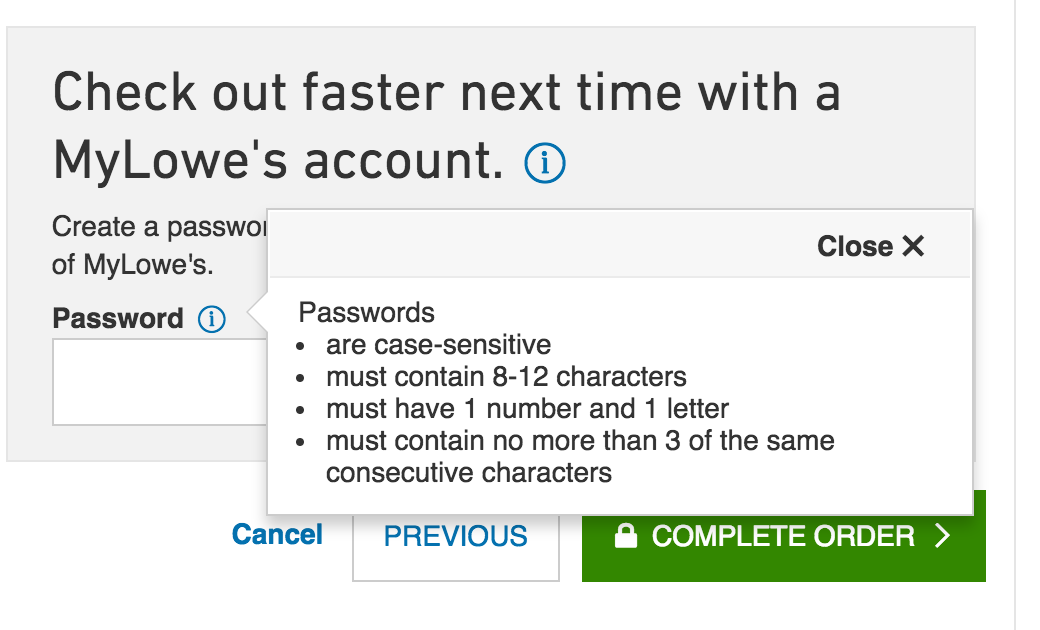Click the Cancel link
The width and height of the screenshot is (1040, 630).
pyautogui.click(x=277, y=535)
